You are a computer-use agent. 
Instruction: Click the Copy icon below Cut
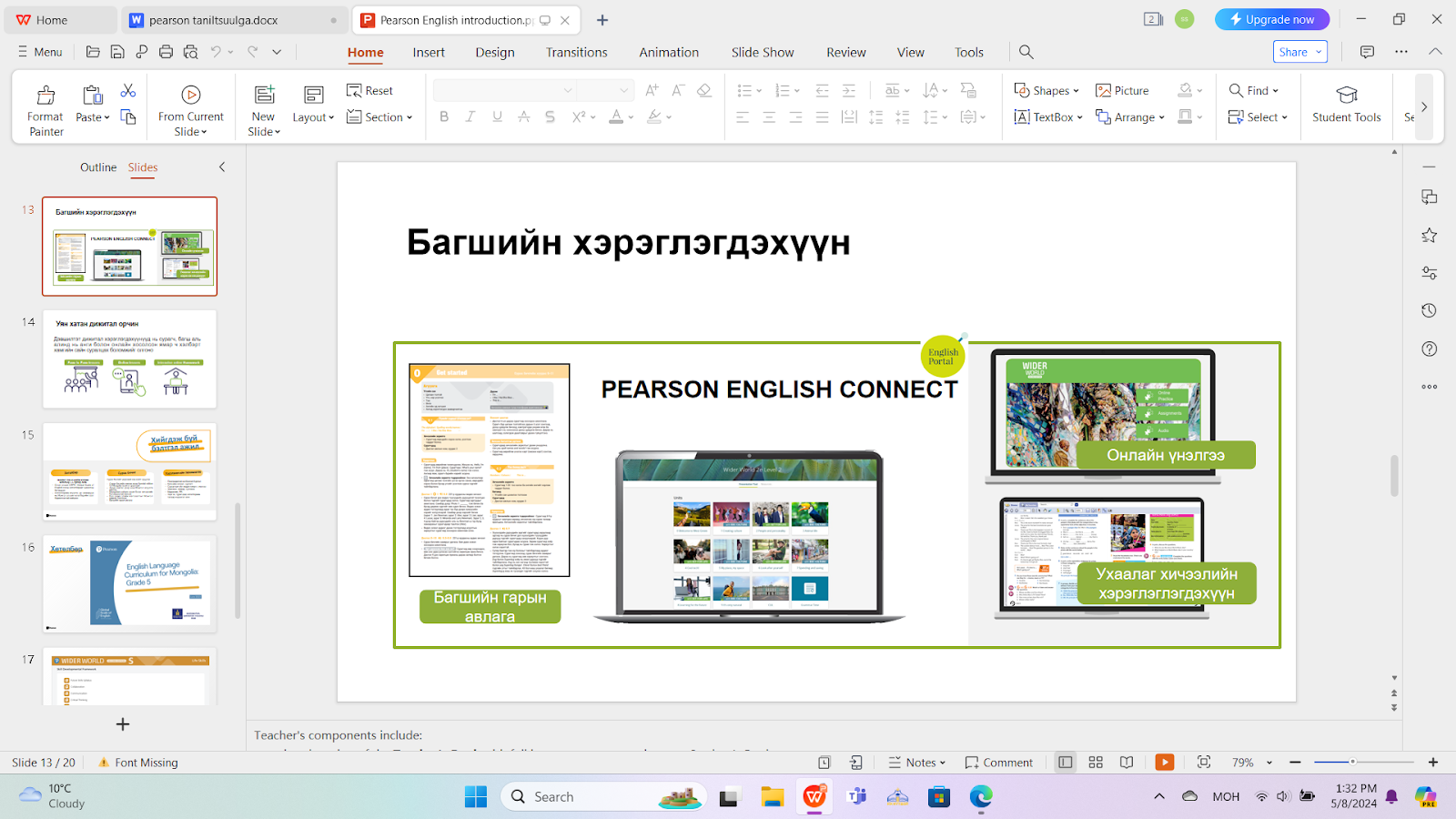[x=128, y=116]
